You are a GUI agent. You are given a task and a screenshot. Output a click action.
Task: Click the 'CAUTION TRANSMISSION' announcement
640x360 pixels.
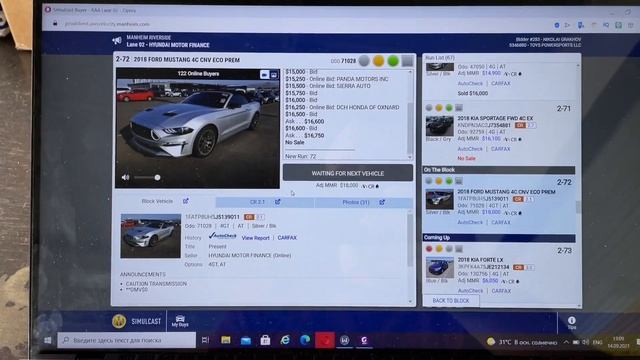pyautogui.click(x=156, y=284)
